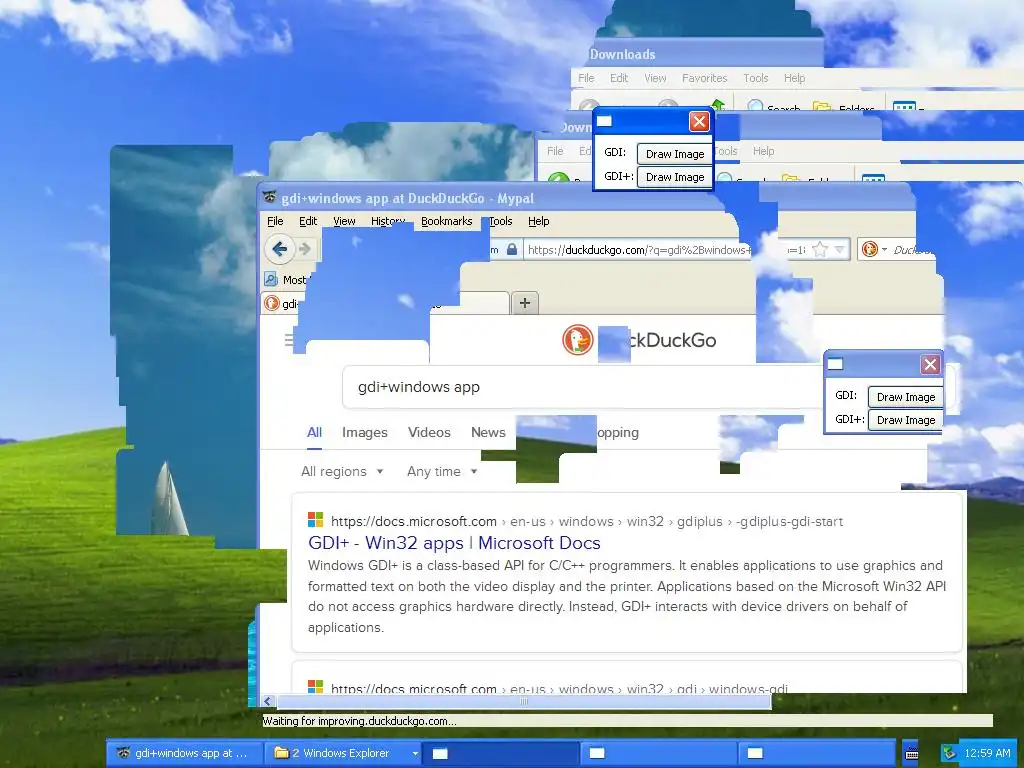The width and height of the screenshot is (1024, 768).
Task: Click GDI Draw Image in the dialog overlapping Downloads
Action: coord(675,154)
